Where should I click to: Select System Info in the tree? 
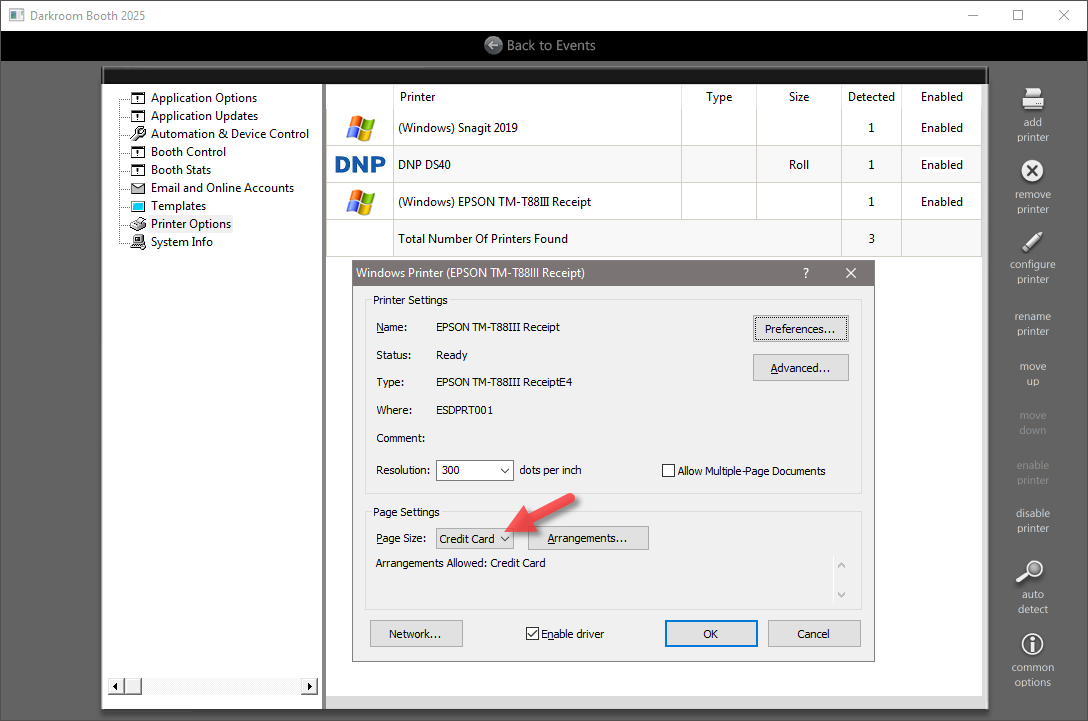coord(182,242)
